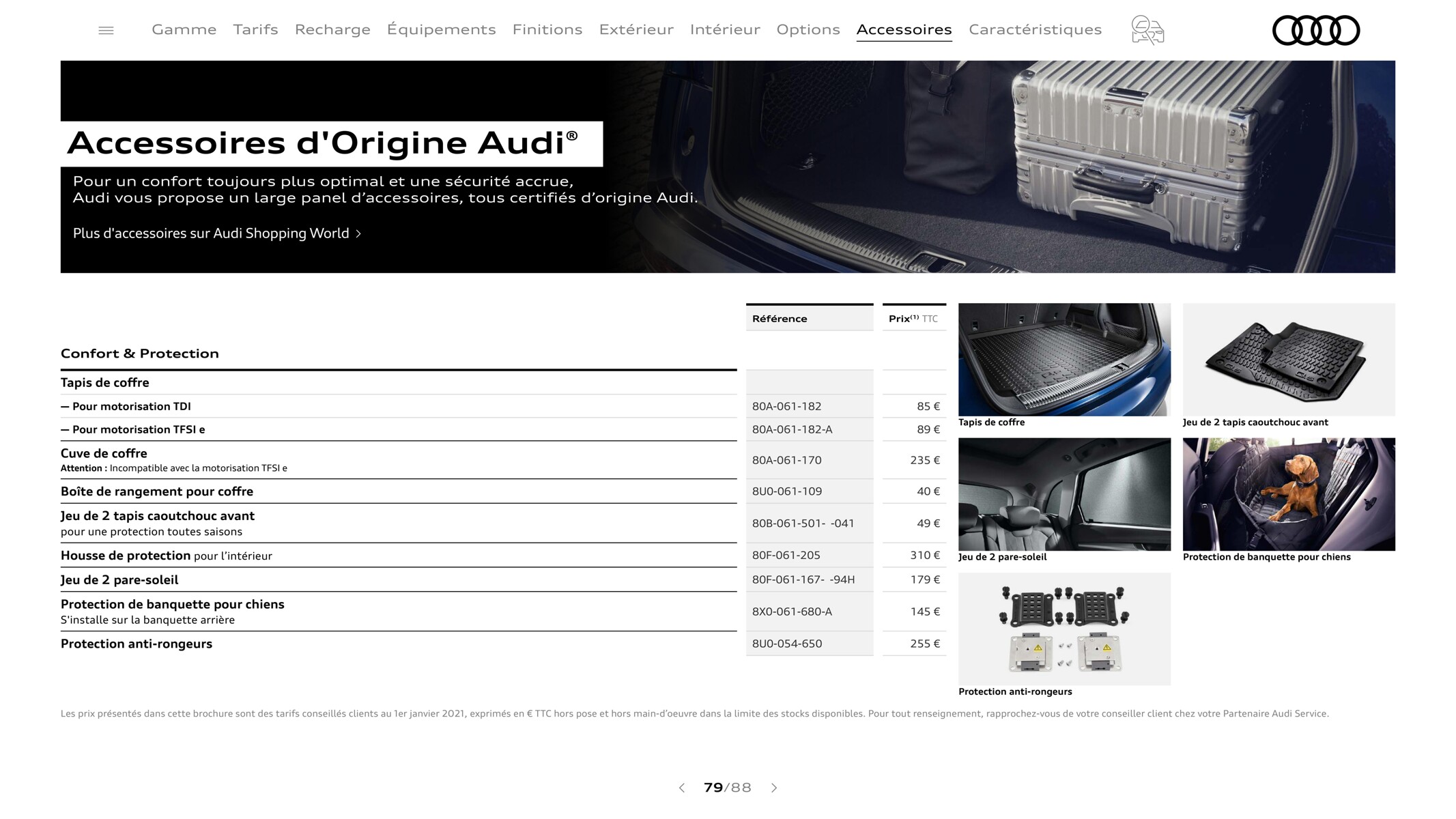Click the 85 € price

click(x=928, y=406)
